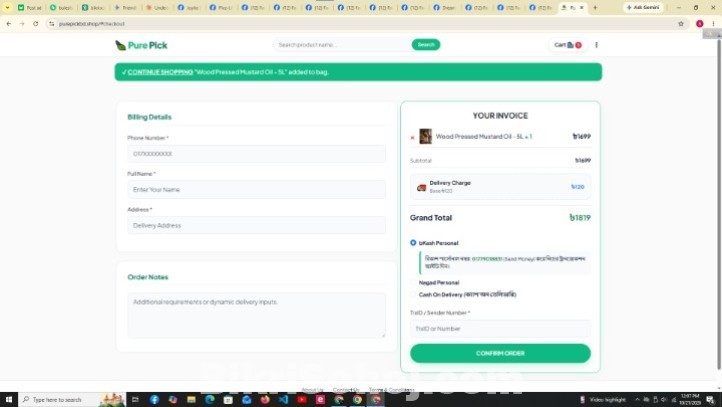Screen dimensions: 722x407
Task: Bookmark this page with the star
Action: point(681,23)
